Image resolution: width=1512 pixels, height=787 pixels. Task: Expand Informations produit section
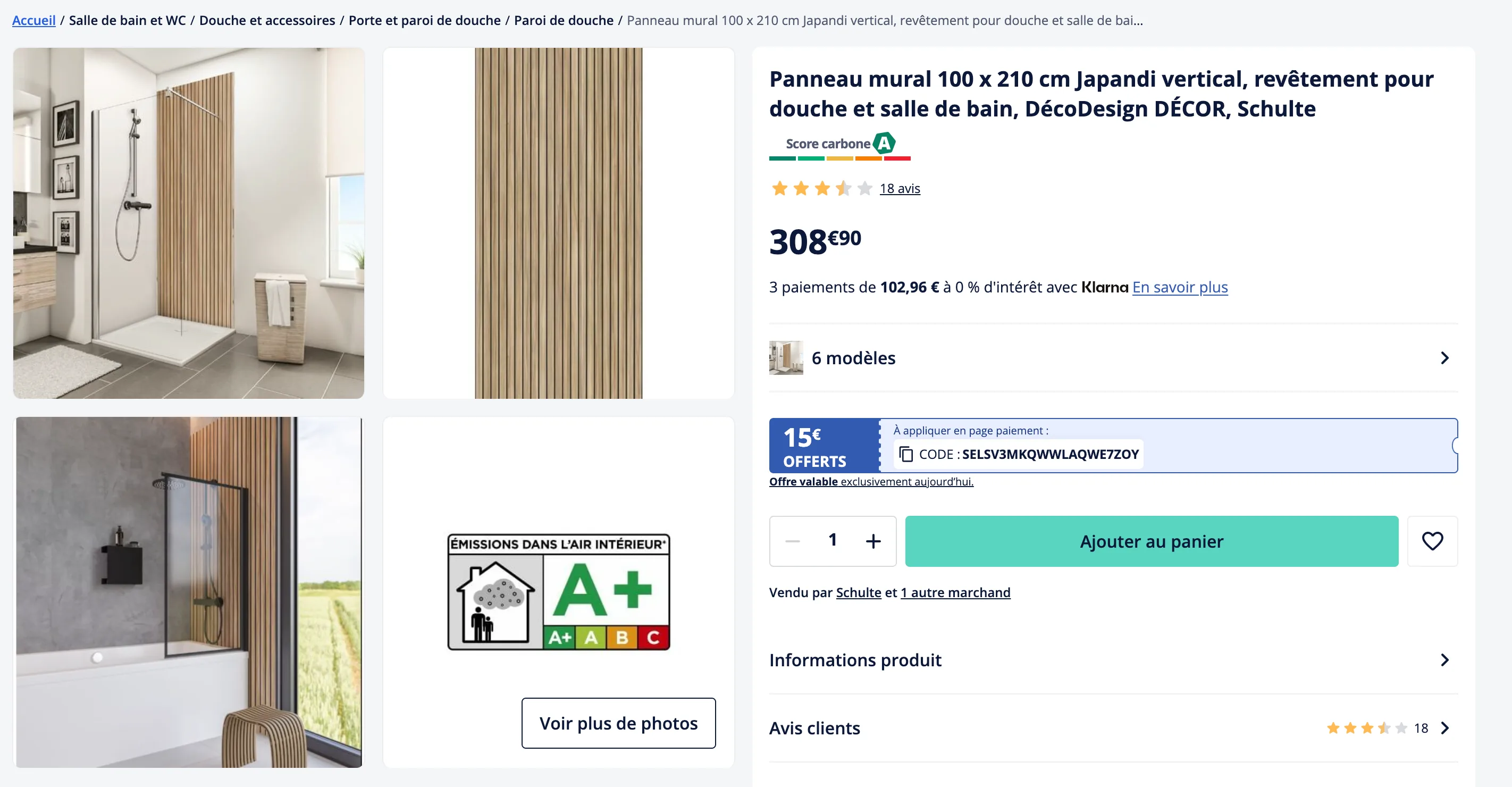(1113, 660)
